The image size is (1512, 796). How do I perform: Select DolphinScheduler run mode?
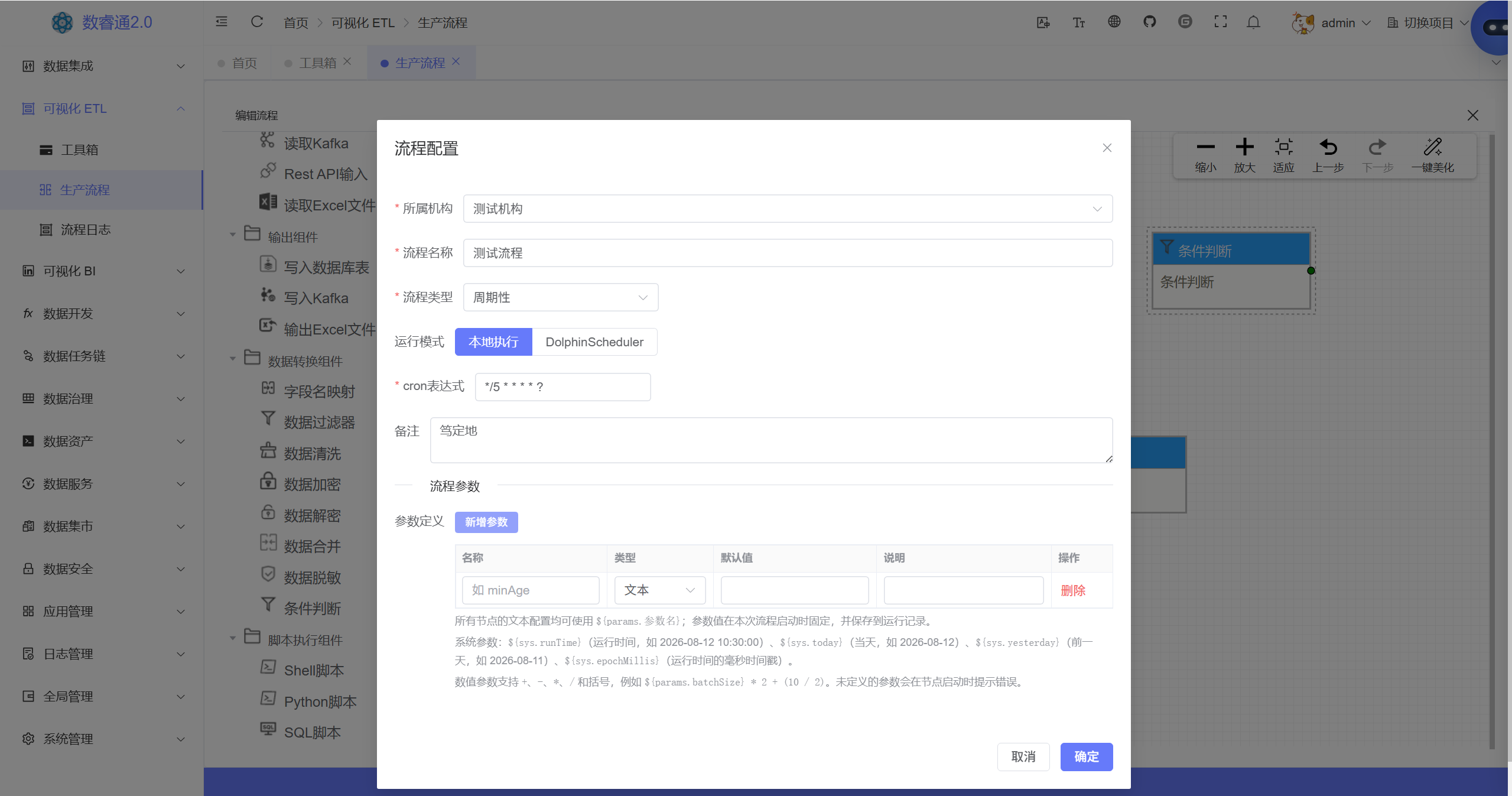(594, 342)
